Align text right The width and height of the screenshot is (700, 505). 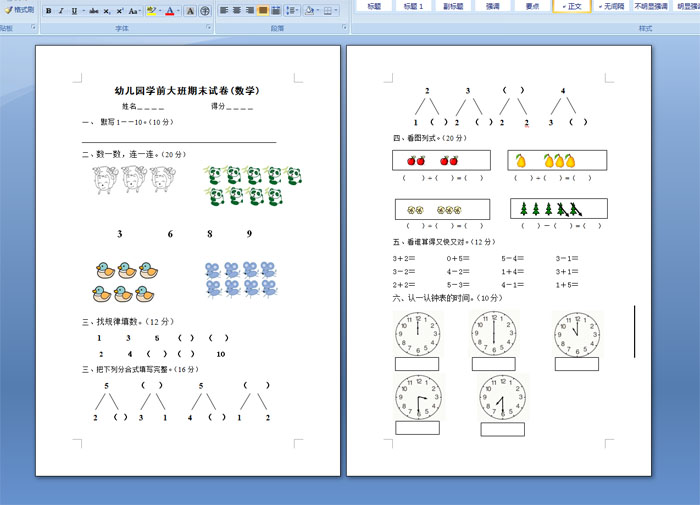pyautogui.click(x=250, y=10)
